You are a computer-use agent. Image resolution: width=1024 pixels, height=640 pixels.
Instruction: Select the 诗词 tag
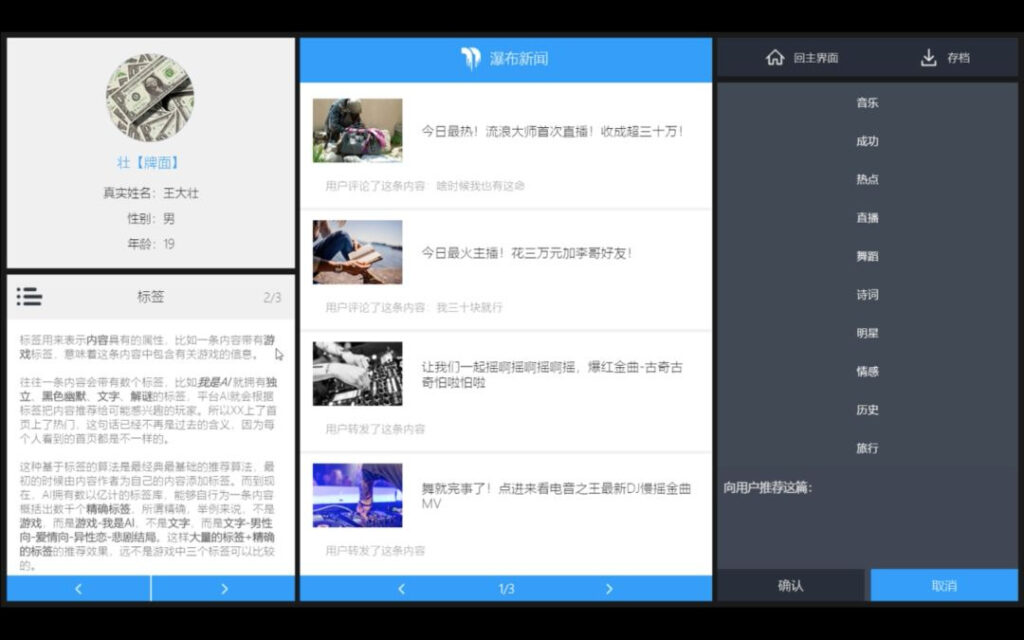[x=867, y=295]
